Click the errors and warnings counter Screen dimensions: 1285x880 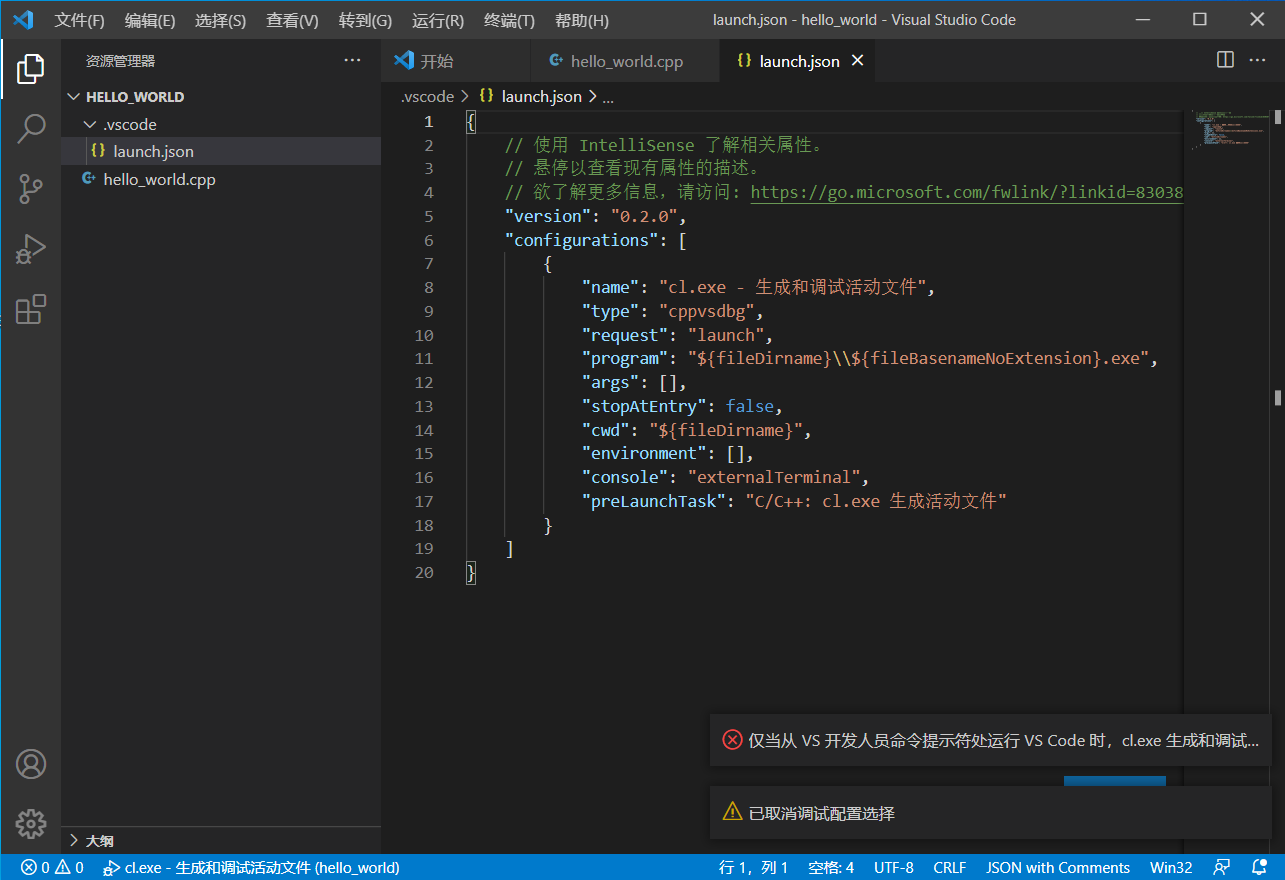point(52,867)
